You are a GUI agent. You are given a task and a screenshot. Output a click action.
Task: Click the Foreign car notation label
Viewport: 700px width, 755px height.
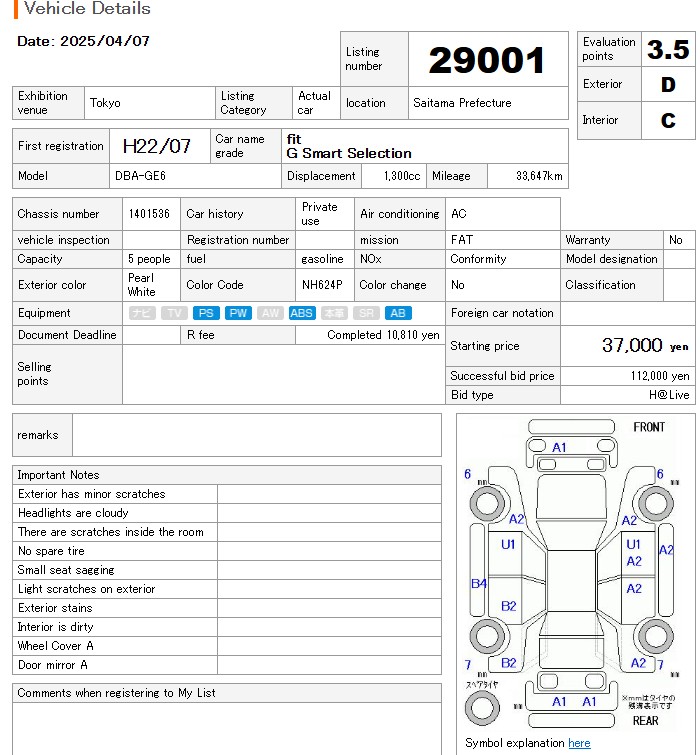pyautogui.click(x=503, y=313)
